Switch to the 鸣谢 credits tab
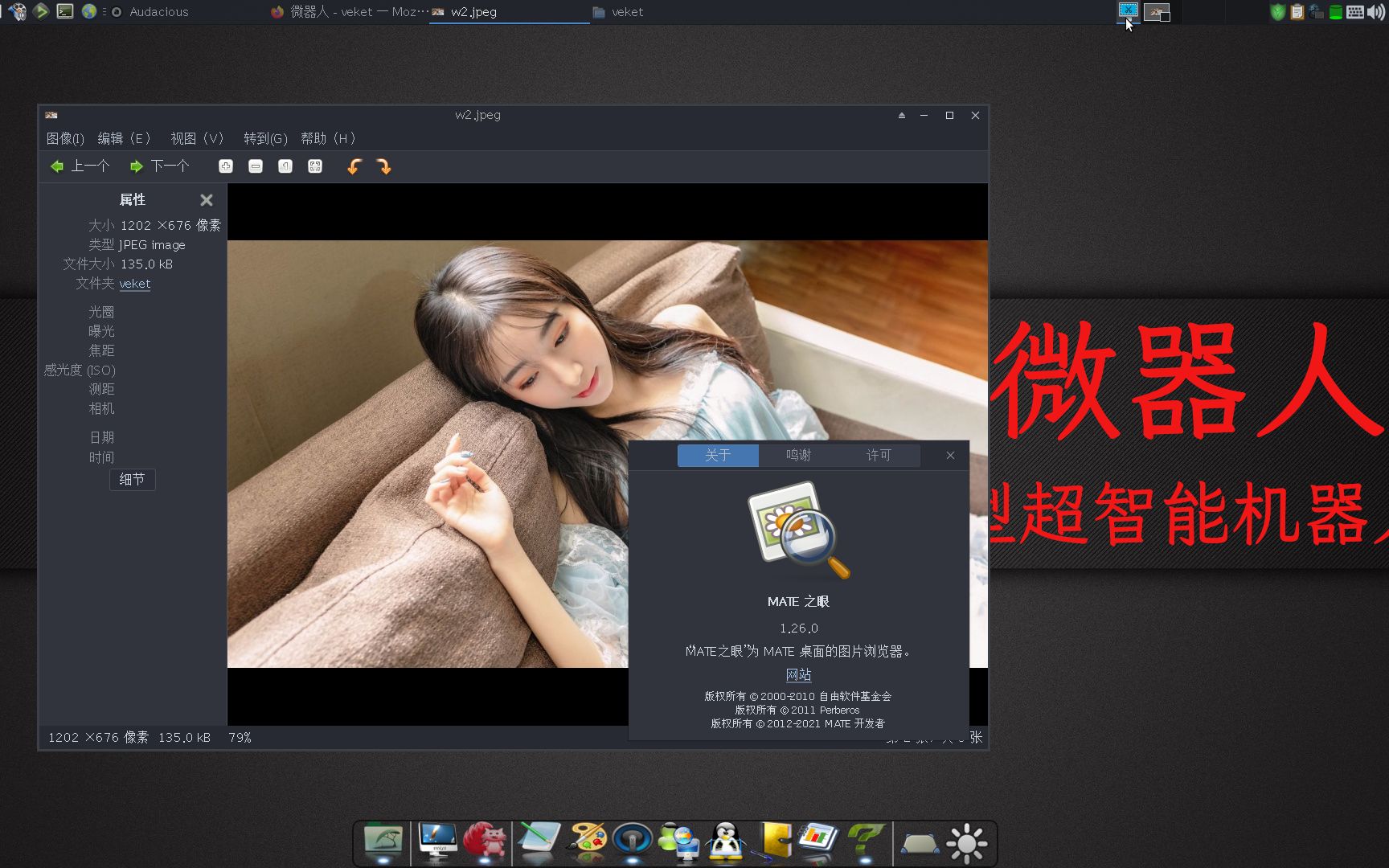Viewport: 1389px width, 868px height. (798, 456)
